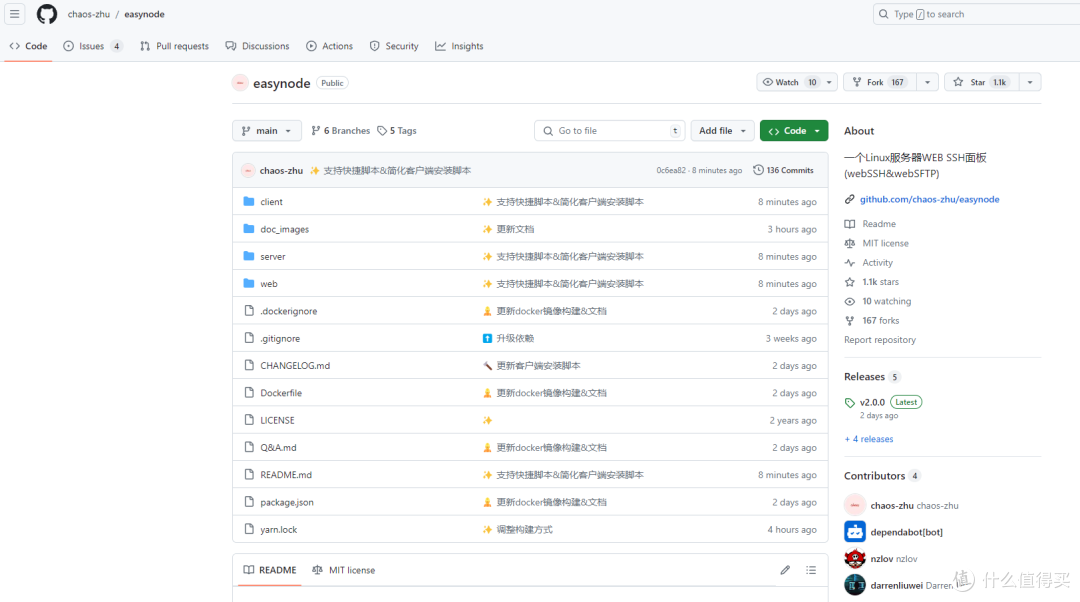Star the easynode repository

pos(969,82)
